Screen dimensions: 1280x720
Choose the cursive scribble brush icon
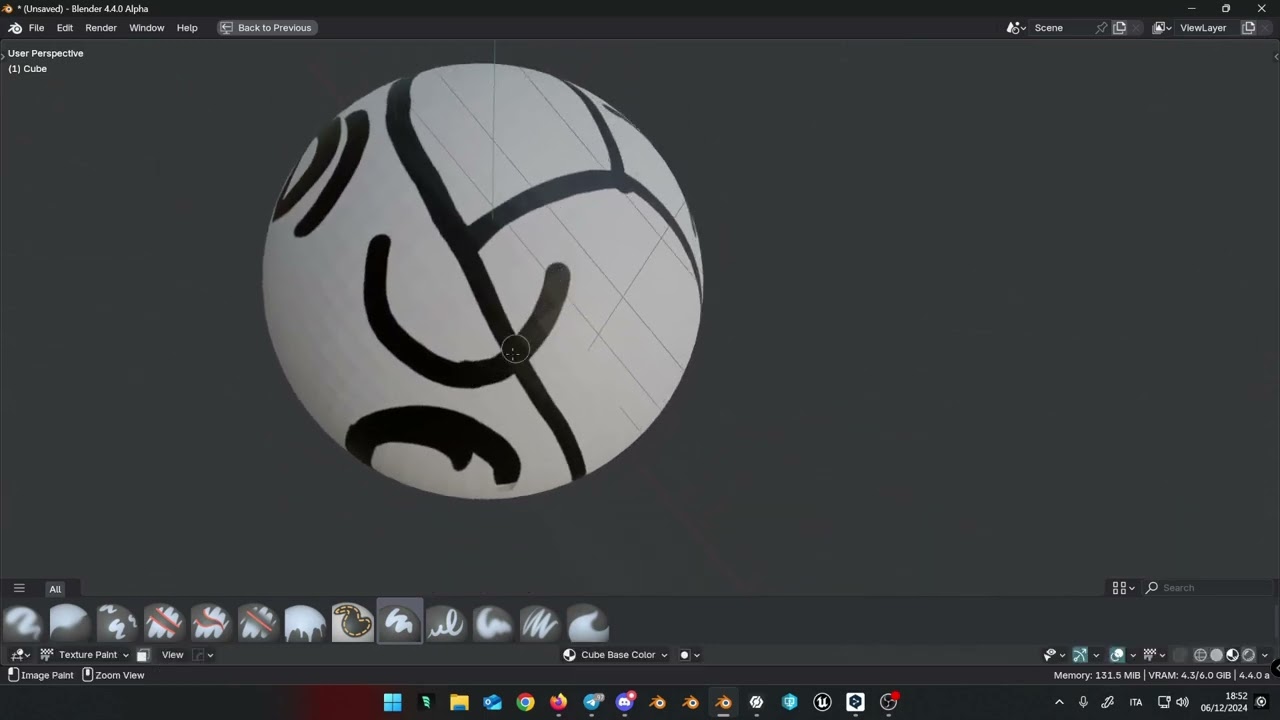(446, 622)
